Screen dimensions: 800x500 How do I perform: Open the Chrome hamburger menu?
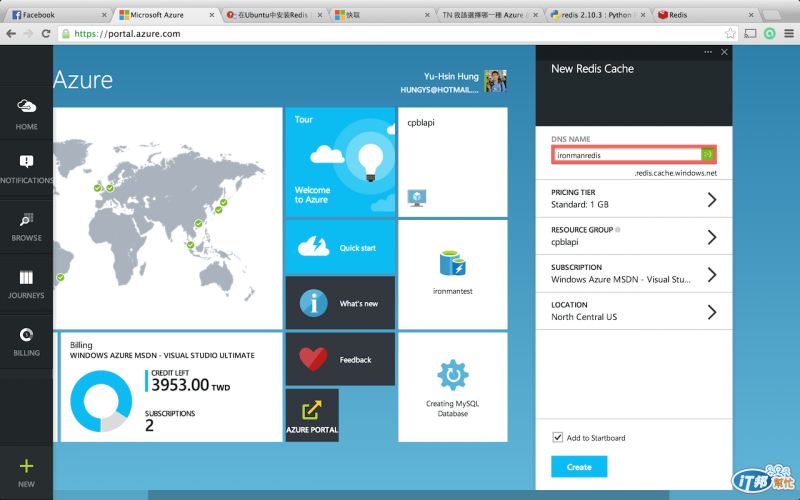click(789, 34)
